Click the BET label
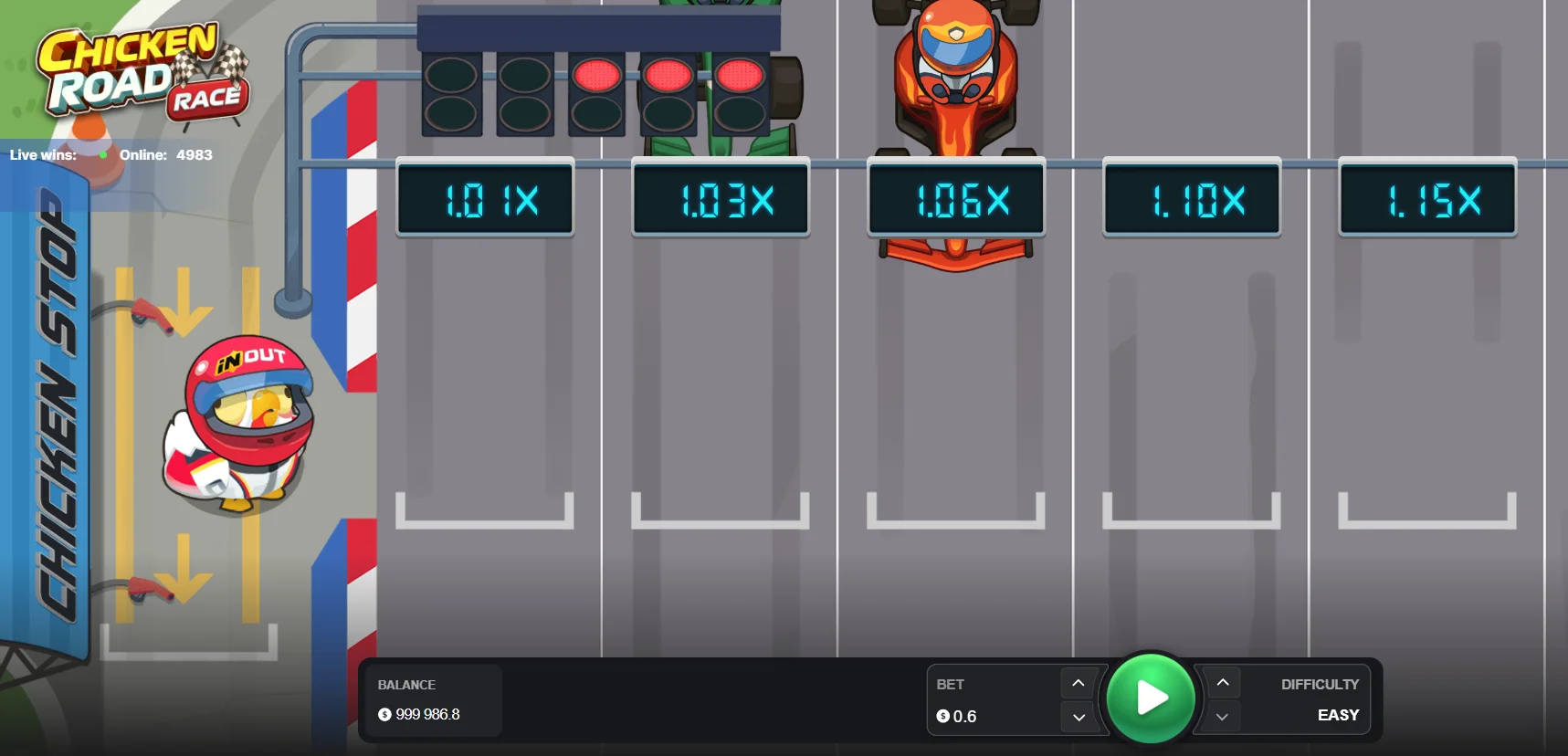The width and height of the screenshot is (1568, 756). click(950, 684)
